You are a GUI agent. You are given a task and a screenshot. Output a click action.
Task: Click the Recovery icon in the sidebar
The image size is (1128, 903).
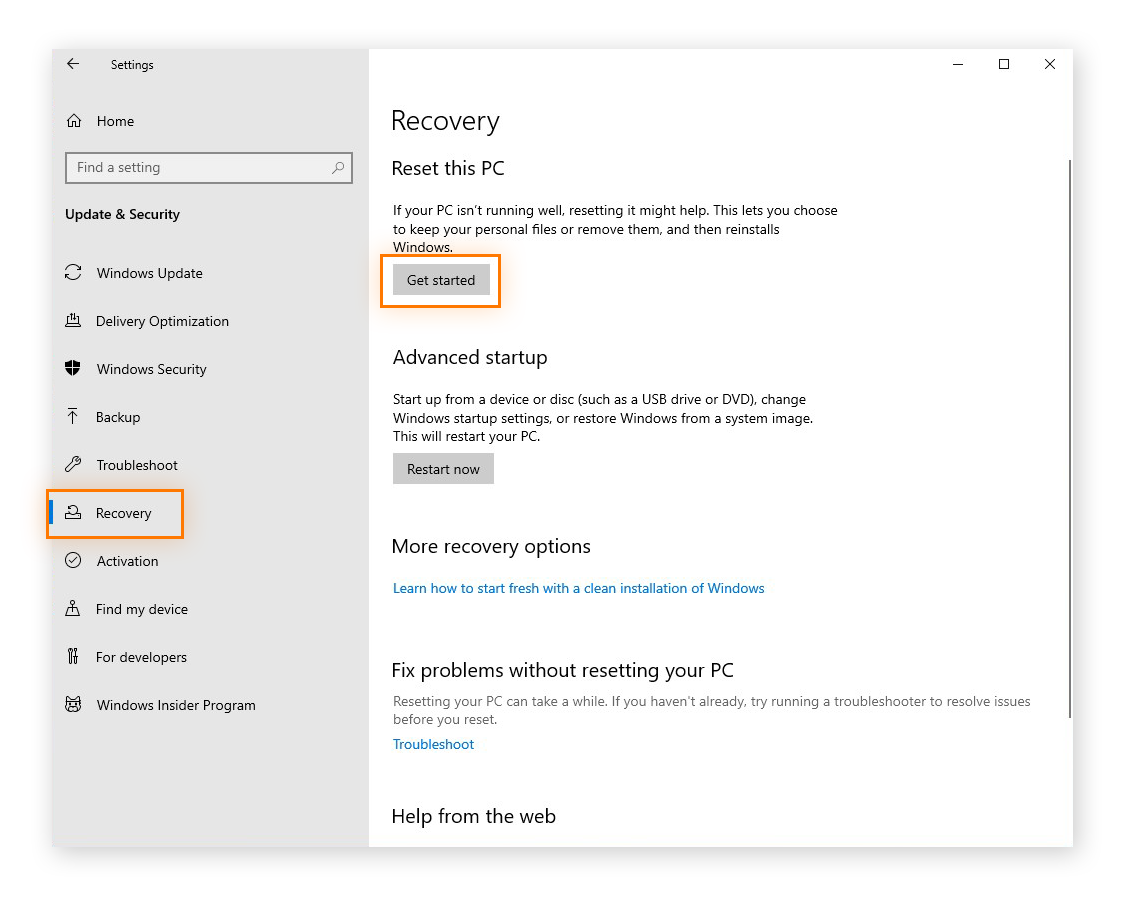pos(73,512)
